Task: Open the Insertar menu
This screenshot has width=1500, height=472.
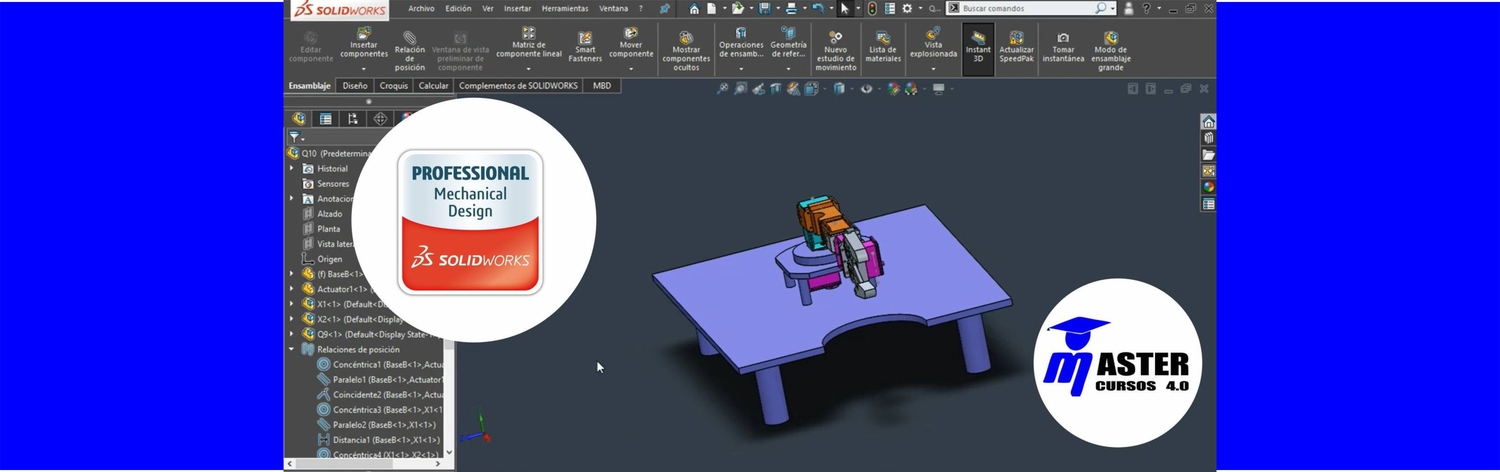Action: tap(518, 8)
